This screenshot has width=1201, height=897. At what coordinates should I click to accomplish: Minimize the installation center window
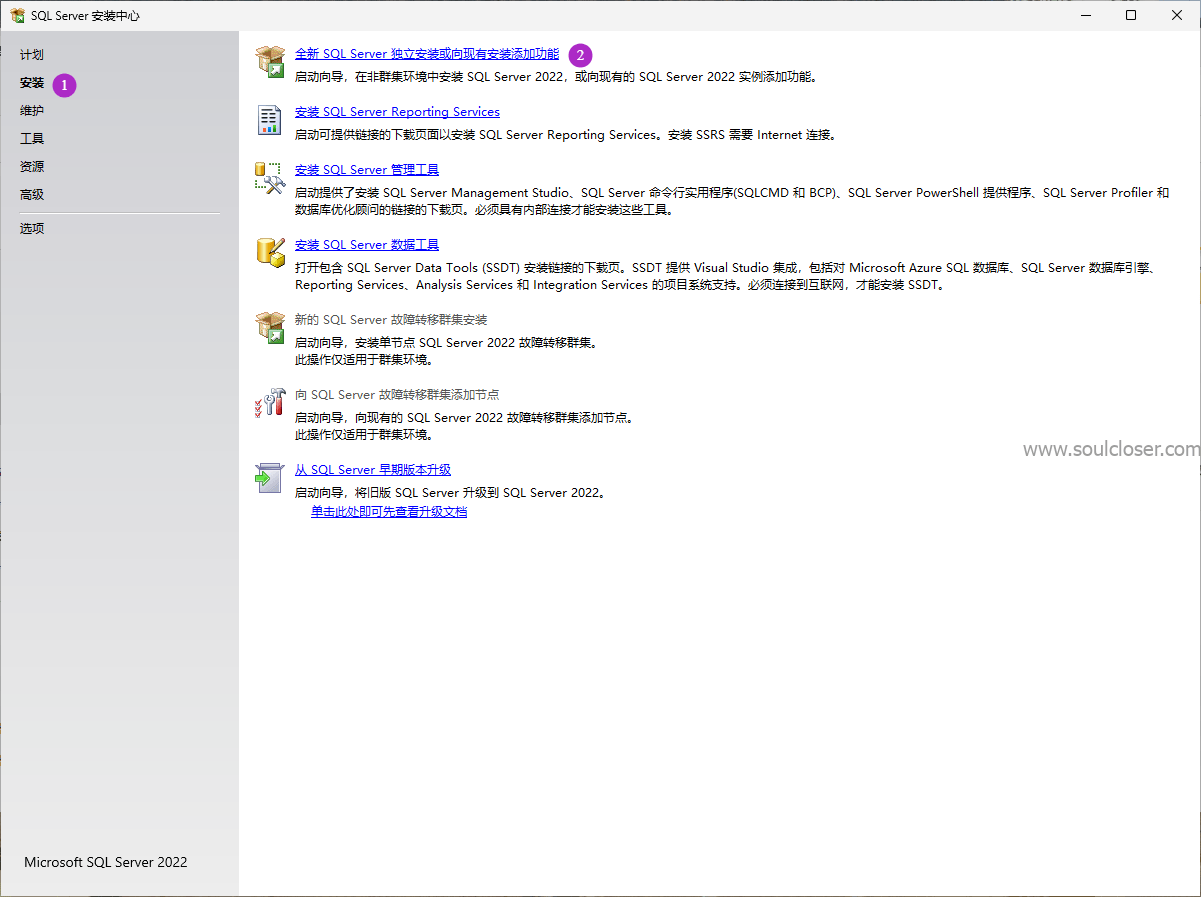[x=1085, y=15]
